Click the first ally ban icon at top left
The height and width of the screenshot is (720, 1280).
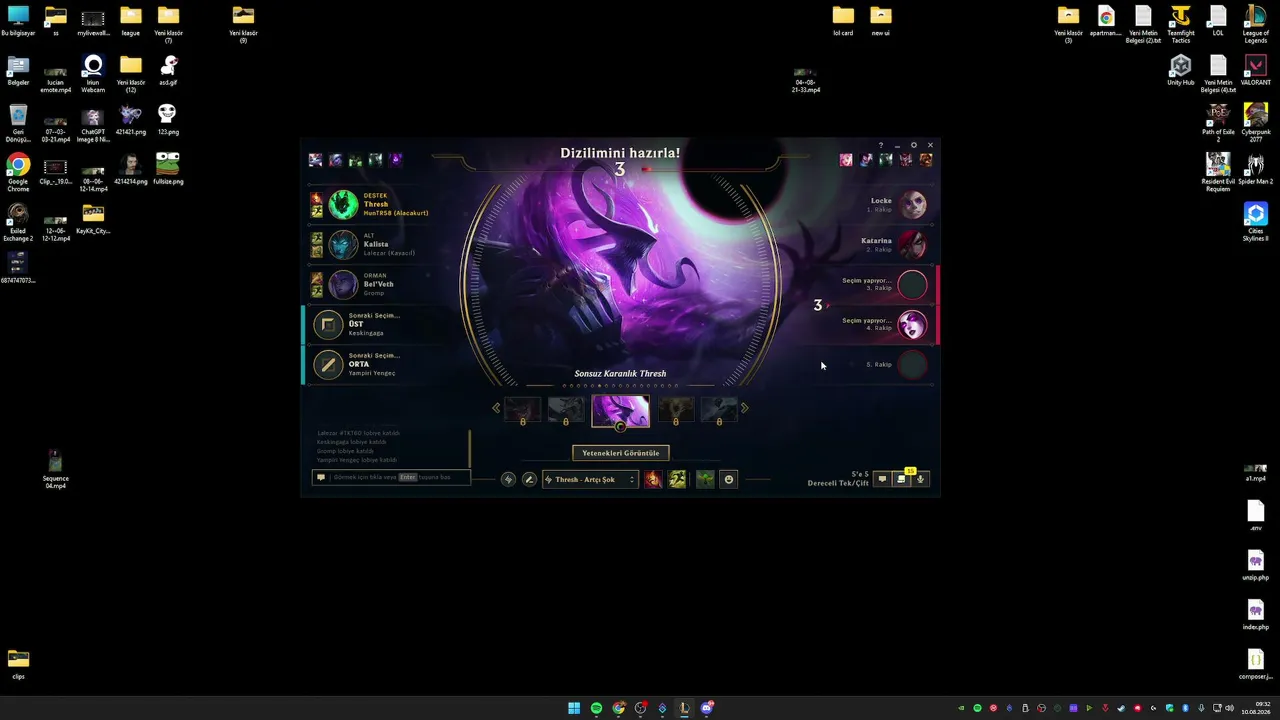click(316, 160)
